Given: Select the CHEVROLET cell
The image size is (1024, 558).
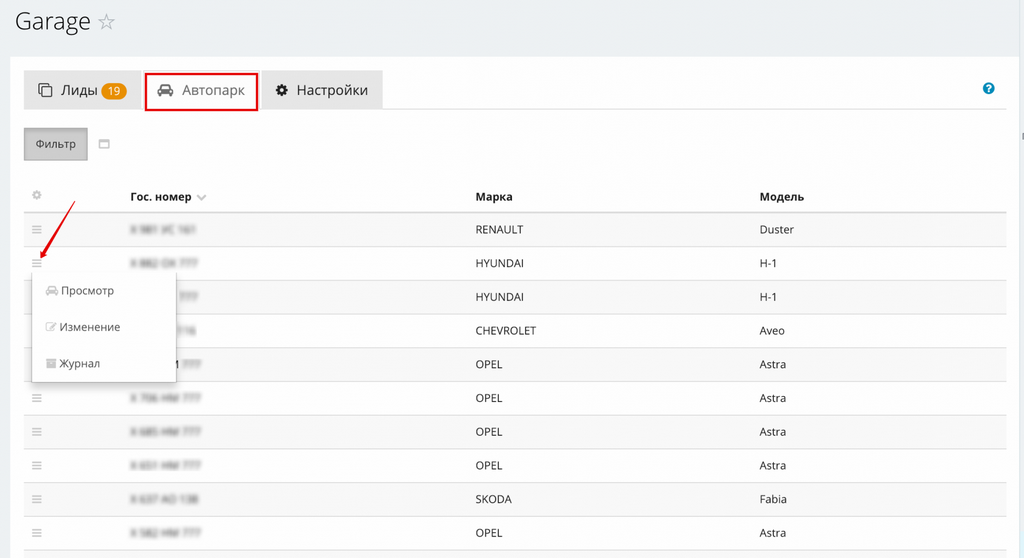Looking at the screenshot, I should (x=505, y=331).
